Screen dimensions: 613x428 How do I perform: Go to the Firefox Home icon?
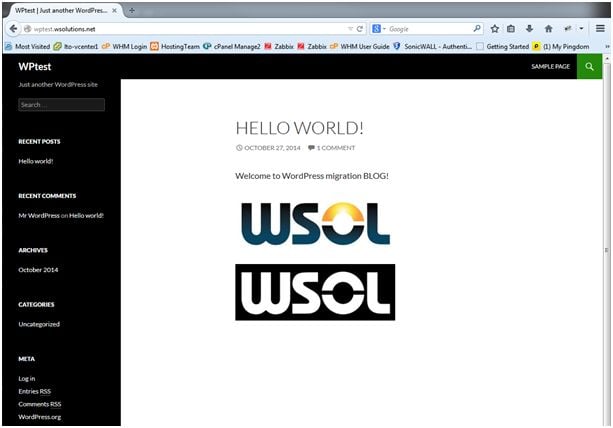[x=548, y=29]
